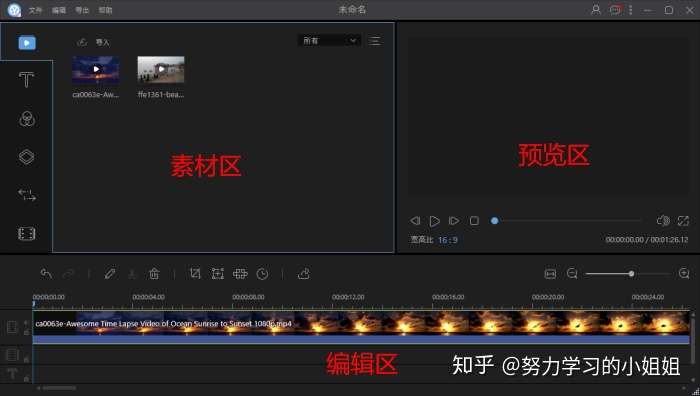Click the 00:00:00.00 / 00:01:26.12 time readout
This screenshot has width=700, height=396.
[x=646, y=240]
